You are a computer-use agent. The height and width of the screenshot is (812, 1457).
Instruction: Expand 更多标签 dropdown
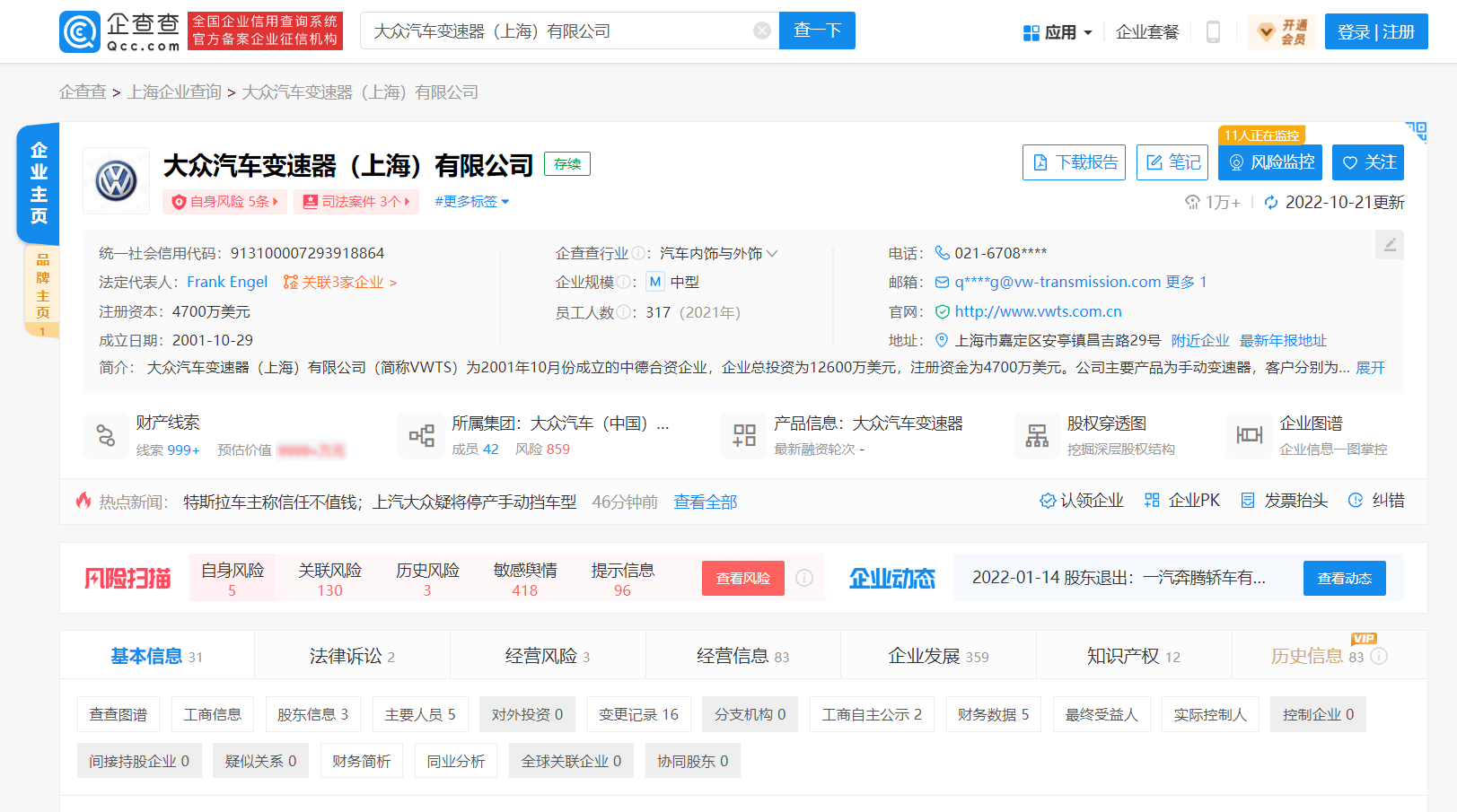tap(472, 202)
